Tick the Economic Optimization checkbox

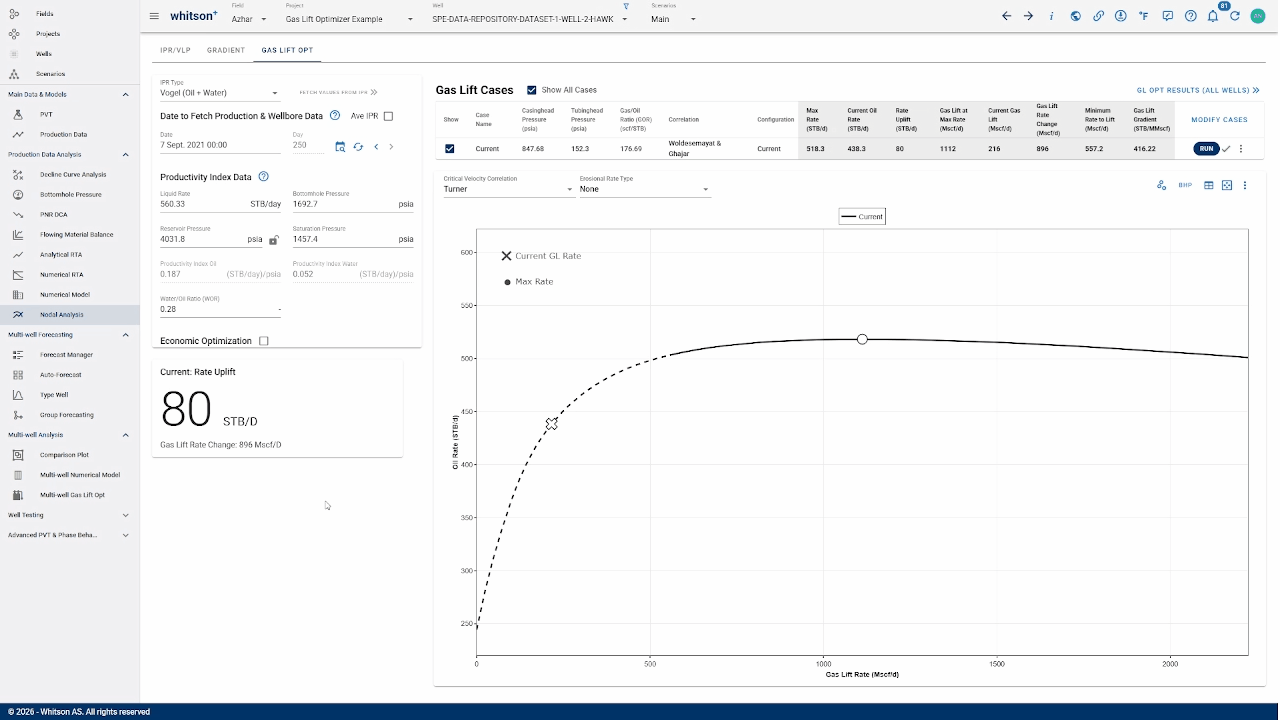tap(264, 341)
